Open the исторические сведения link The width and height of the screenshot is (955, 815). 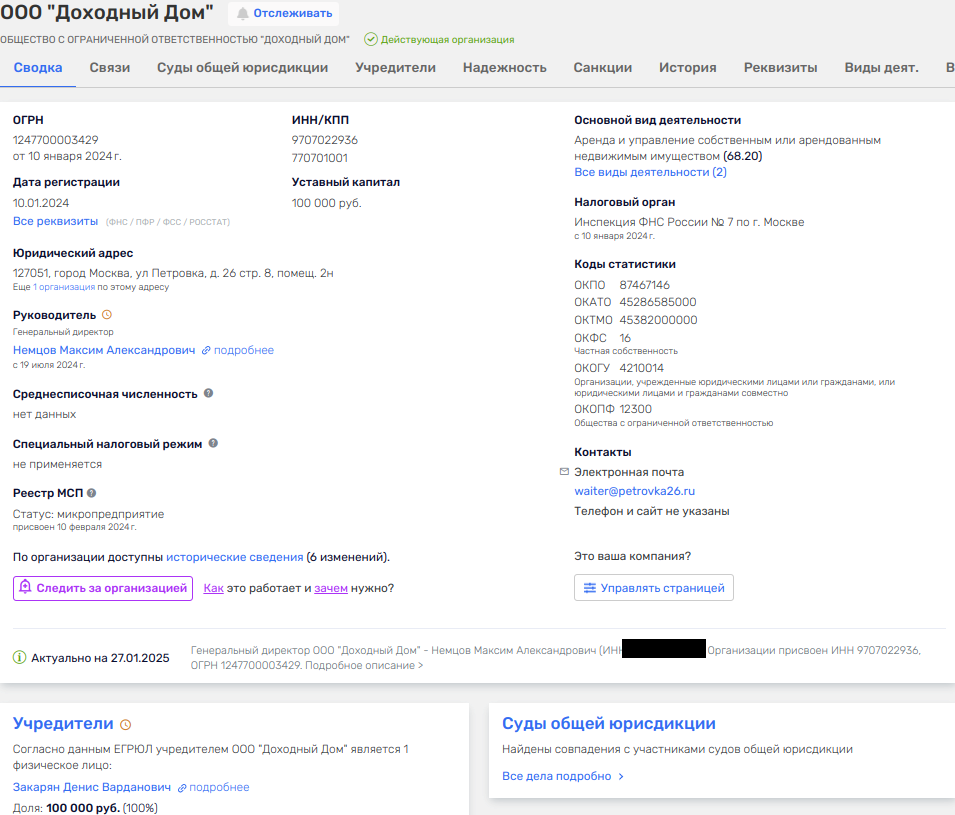(234, 557)
